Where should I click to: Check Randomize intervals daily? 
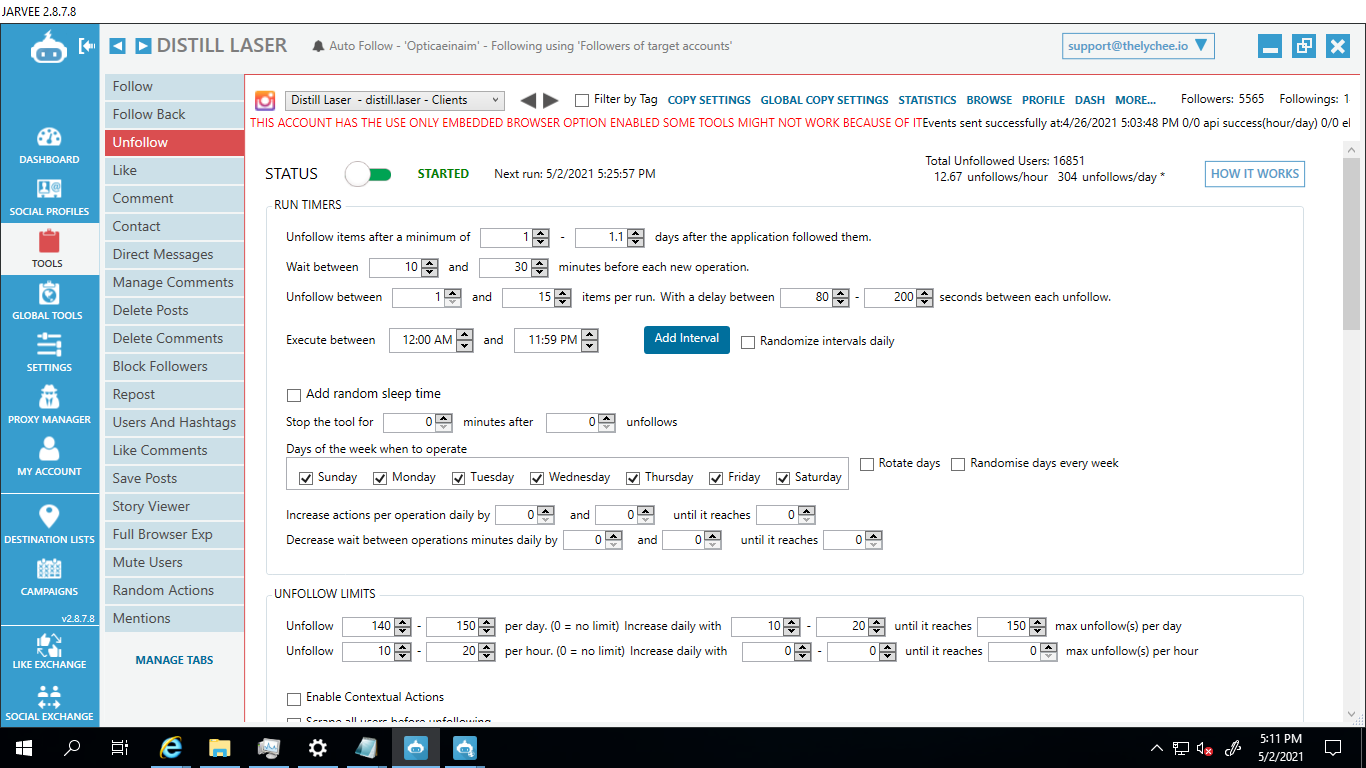click(748, 342)
